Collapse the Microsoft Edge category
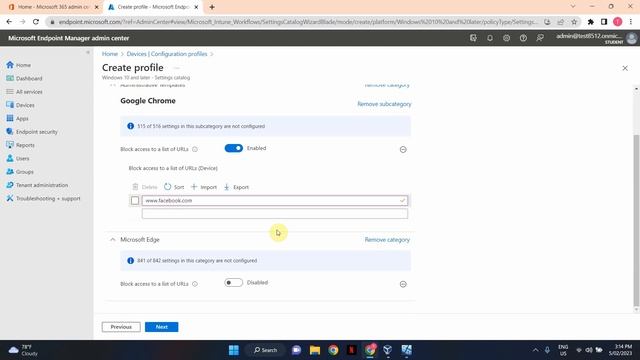Screen dimensions: 640x360 coord(113,240)
